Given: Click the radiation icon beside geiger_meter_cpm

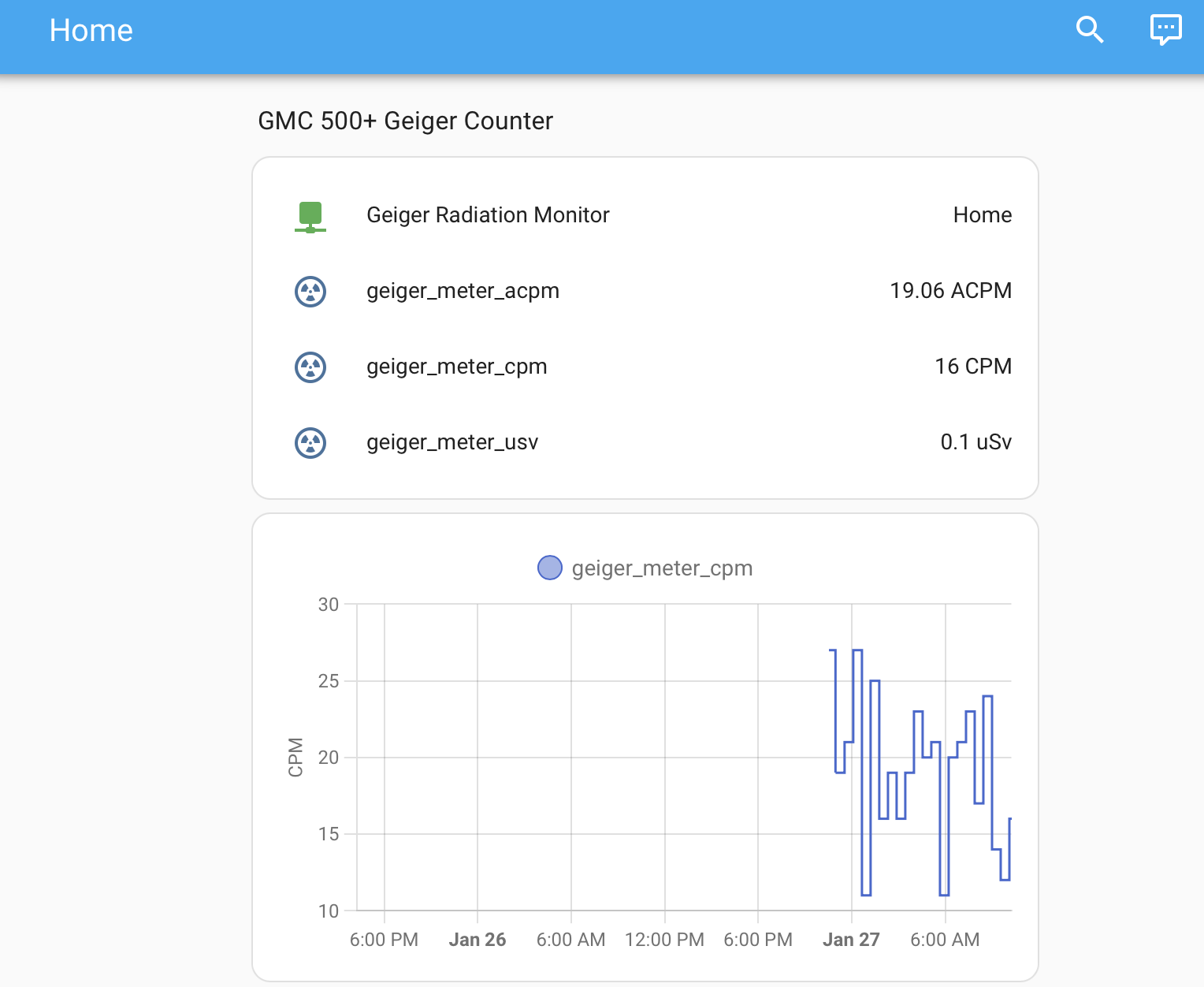Looking at the screenshot, I should (x=310, y=367).
